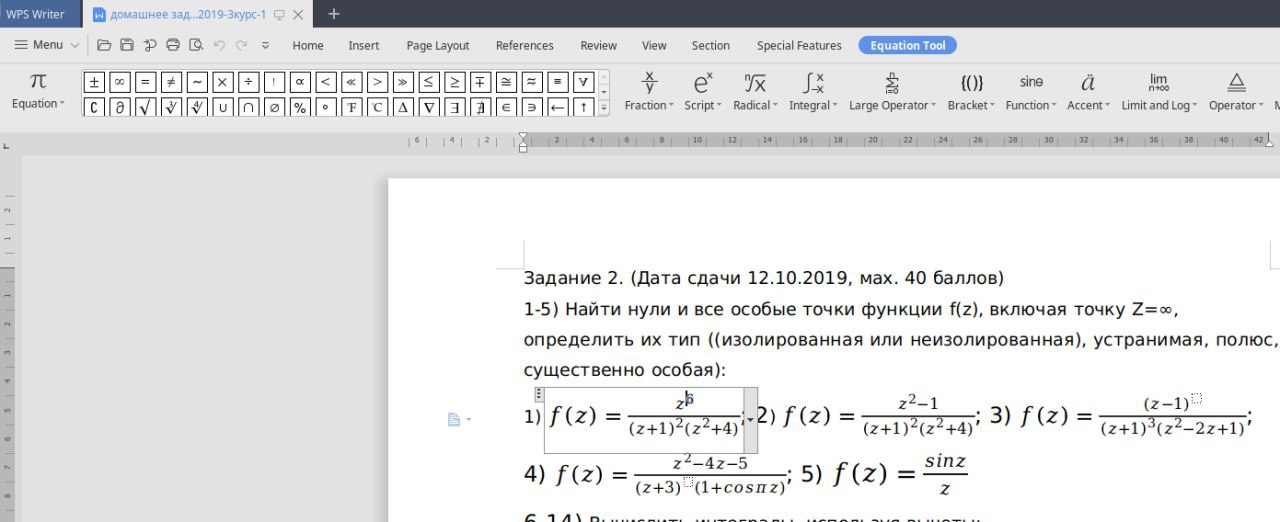
Task: Click the equation move handle on formula 1
Action: tap(539, 394)
